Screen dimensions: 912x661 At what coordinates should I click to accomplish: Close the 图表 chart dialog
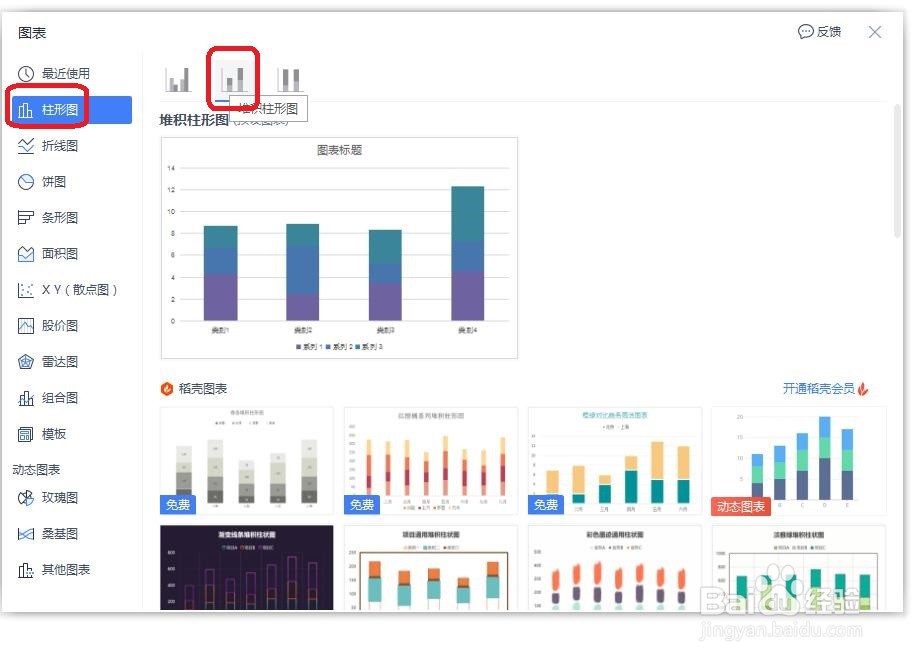click(875, 32)
